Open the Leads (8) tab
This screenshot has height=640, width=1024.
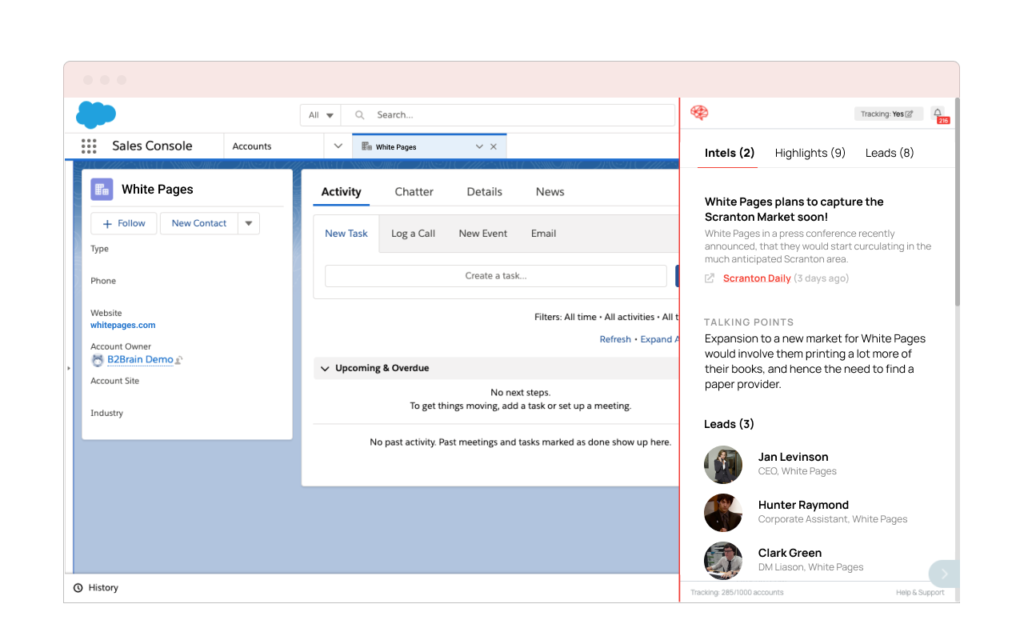point(889,153)
